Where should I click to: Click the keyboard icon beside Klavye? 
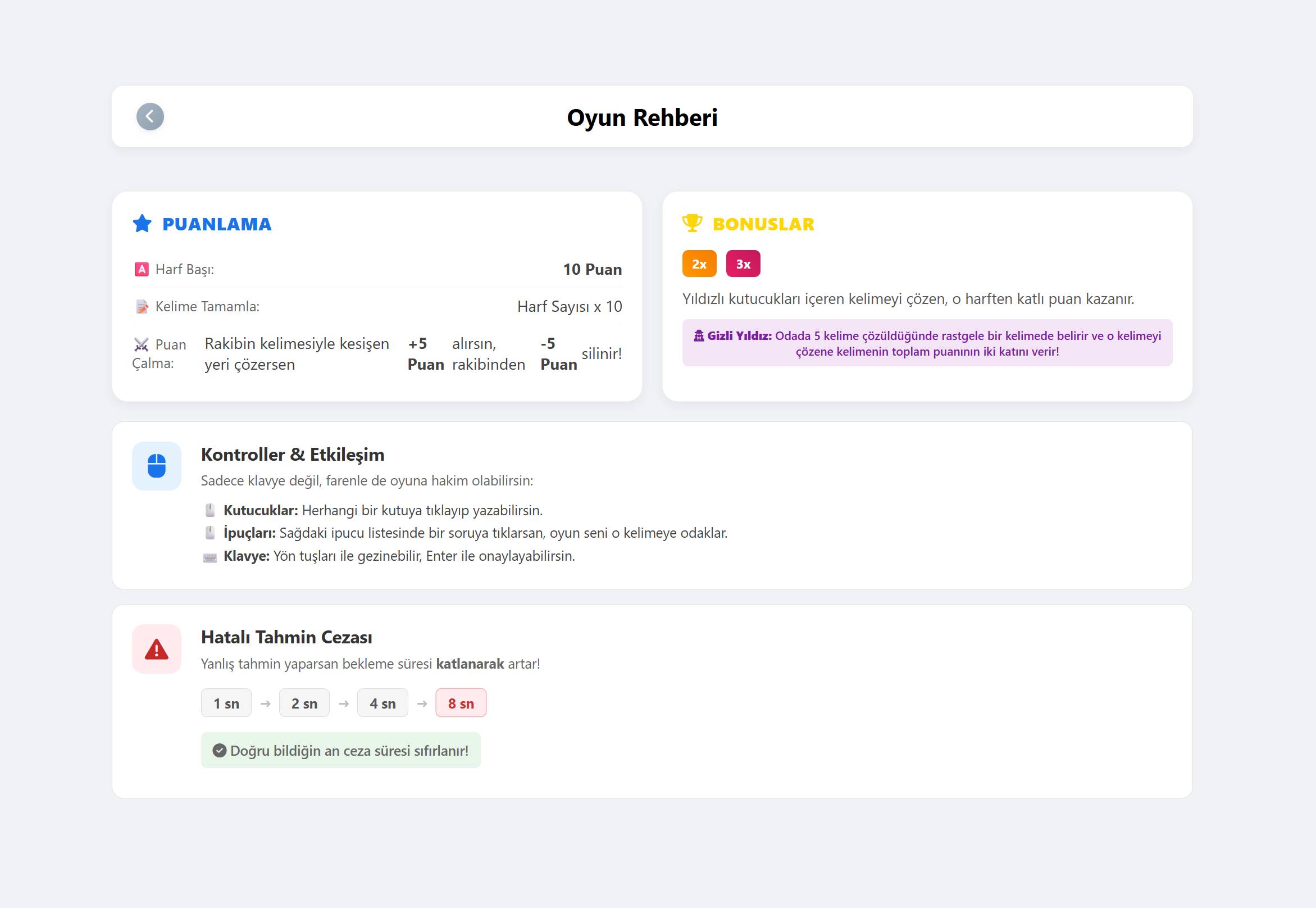point(210,557)
